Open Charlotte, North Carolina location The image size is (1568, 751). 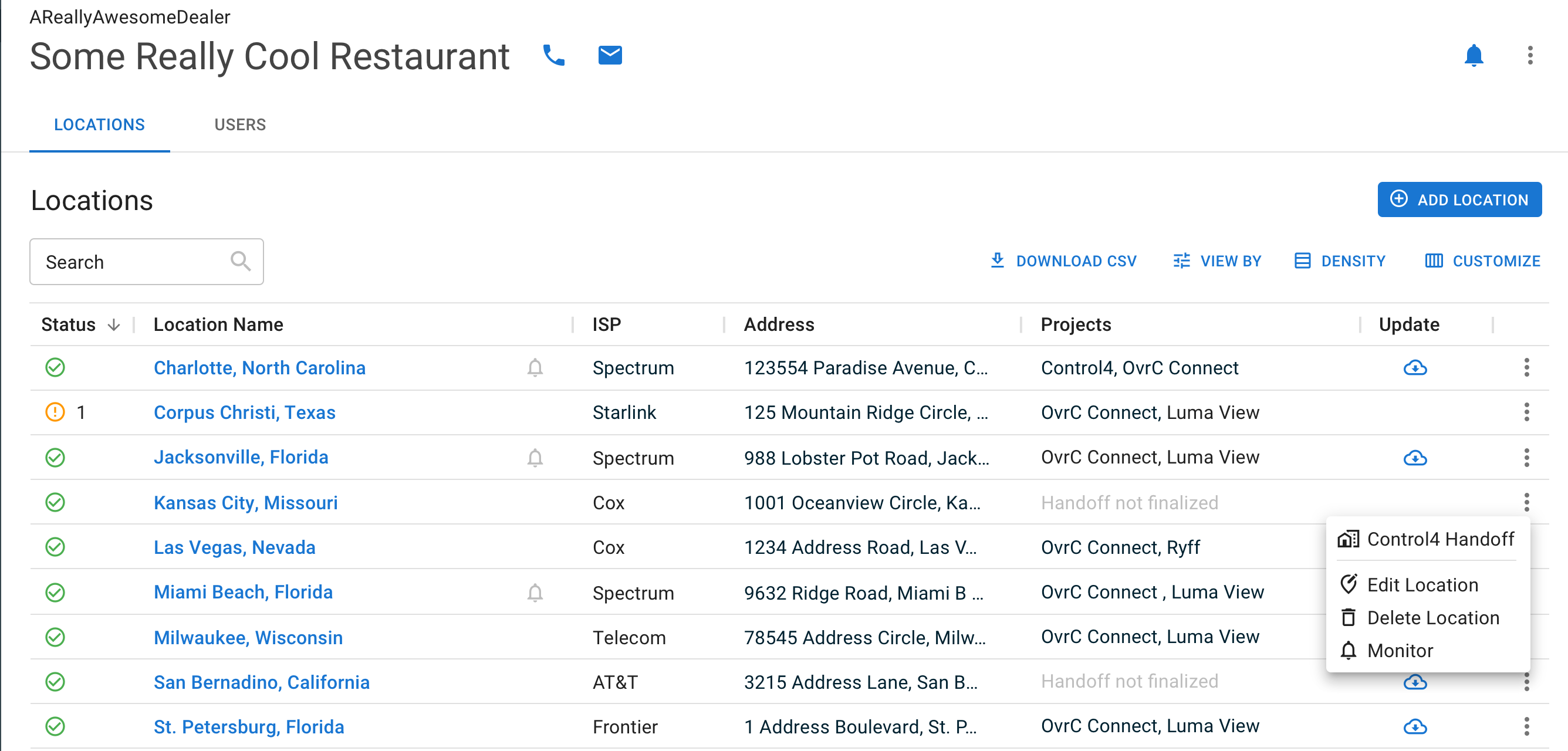click(259, 368)
